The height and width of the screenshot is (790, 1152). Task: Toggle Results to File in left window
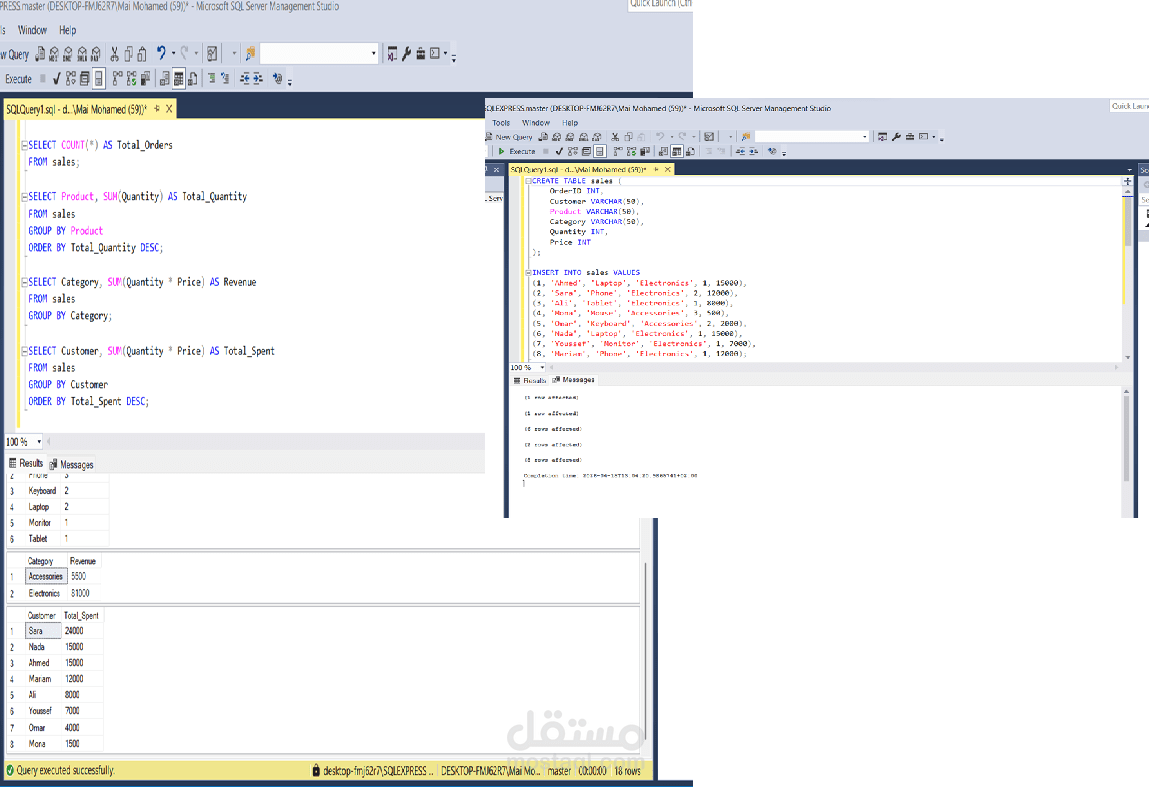pyautogui.click(x=192, y=79)
